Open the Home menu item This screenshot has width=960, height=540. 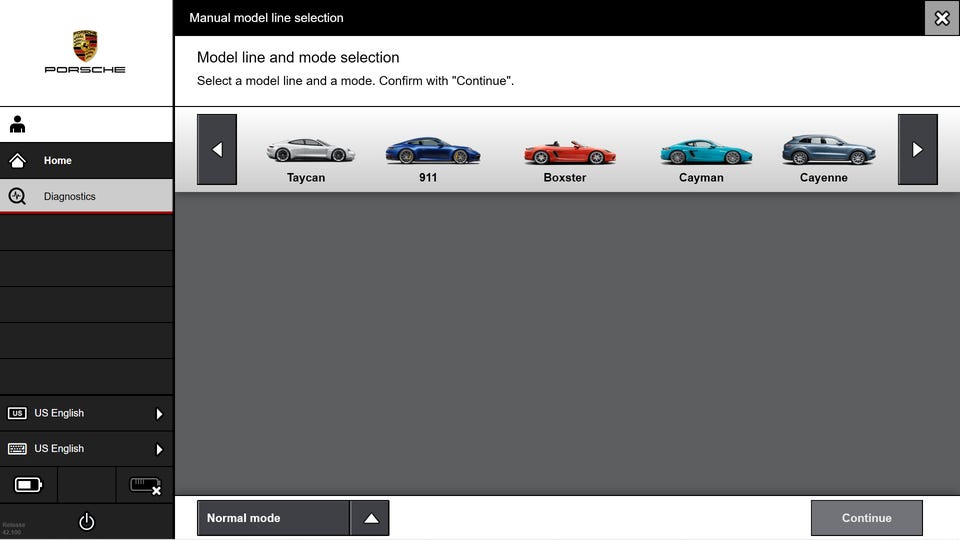86,160
